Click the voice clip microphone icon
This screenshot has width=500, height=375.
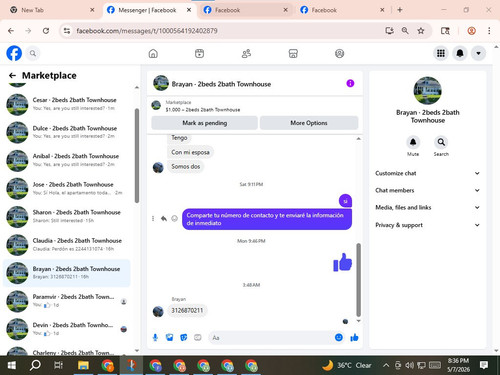pyautogui.click(x=155, y=338)
